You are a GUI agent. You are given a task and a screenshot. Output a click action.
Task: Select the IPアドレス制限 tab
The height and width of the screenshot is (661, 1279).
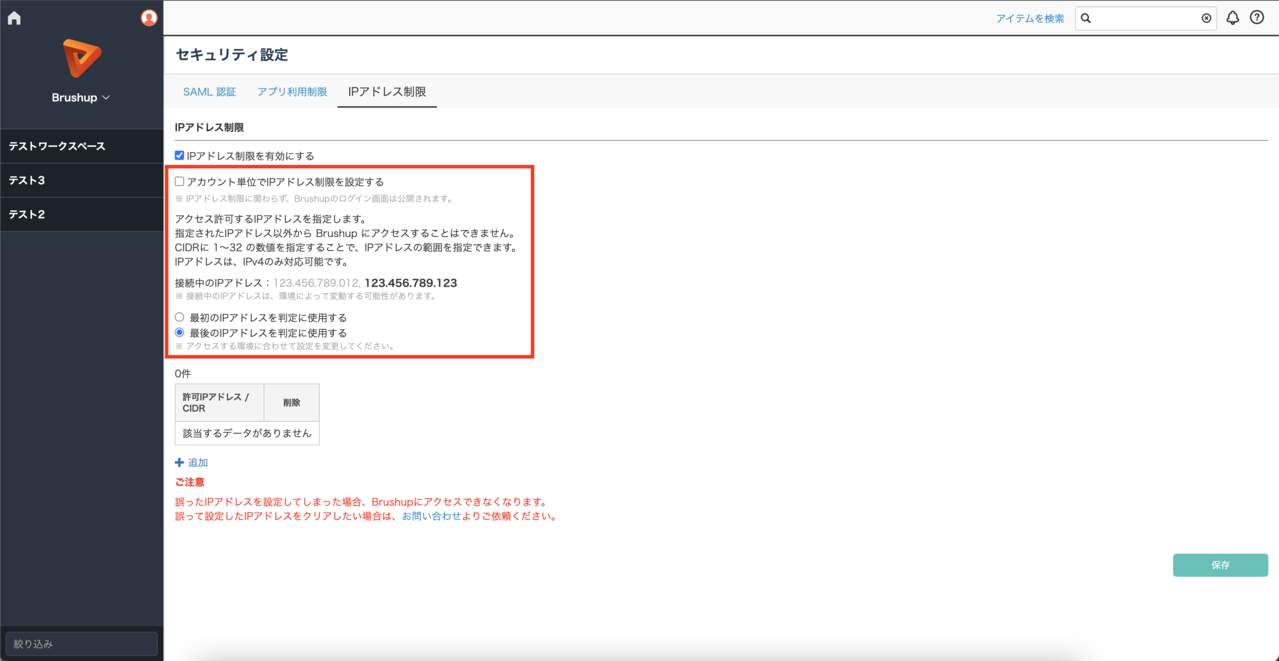coord(386,90)
